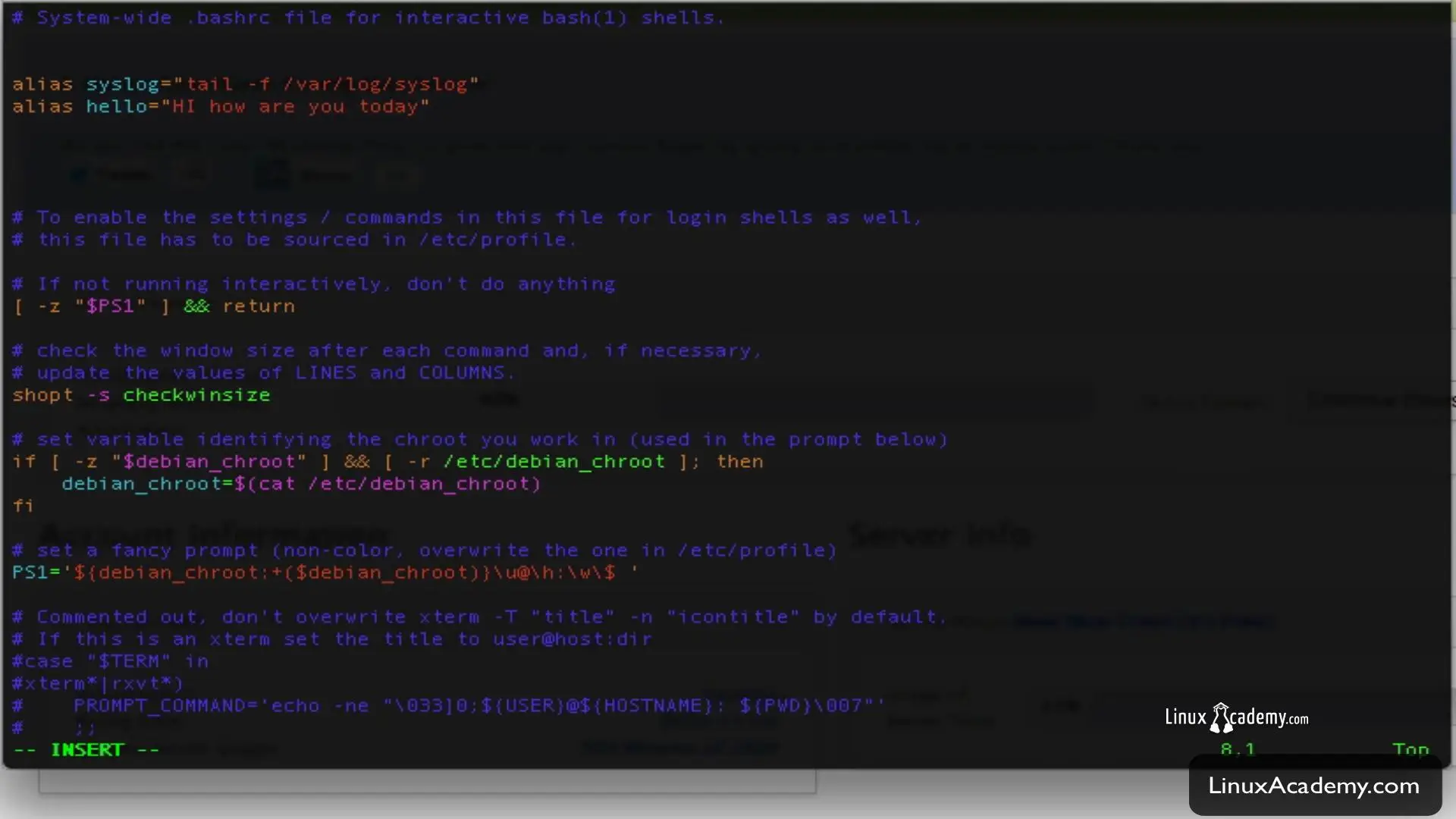Screen dimensions: 1456x819
Task: Click the PS1= prompt assignment line
Action: 325,573
